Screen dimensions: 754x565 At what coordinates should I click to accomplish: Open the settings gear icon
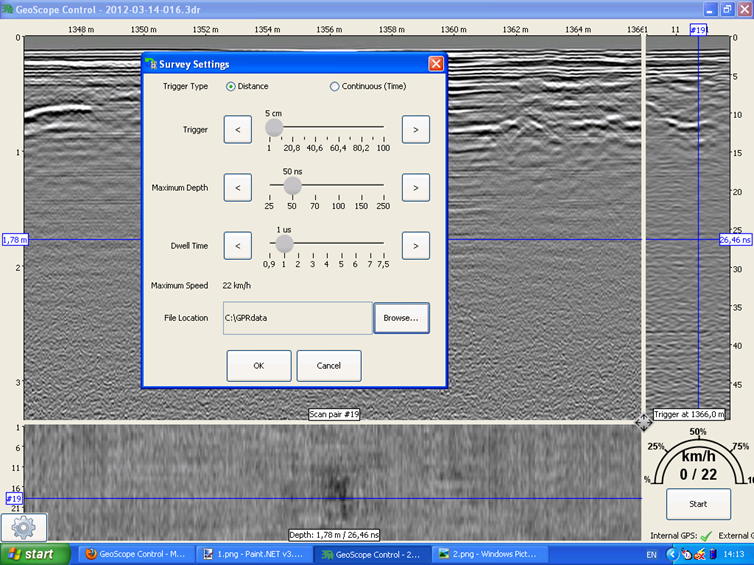pos(24,526)
